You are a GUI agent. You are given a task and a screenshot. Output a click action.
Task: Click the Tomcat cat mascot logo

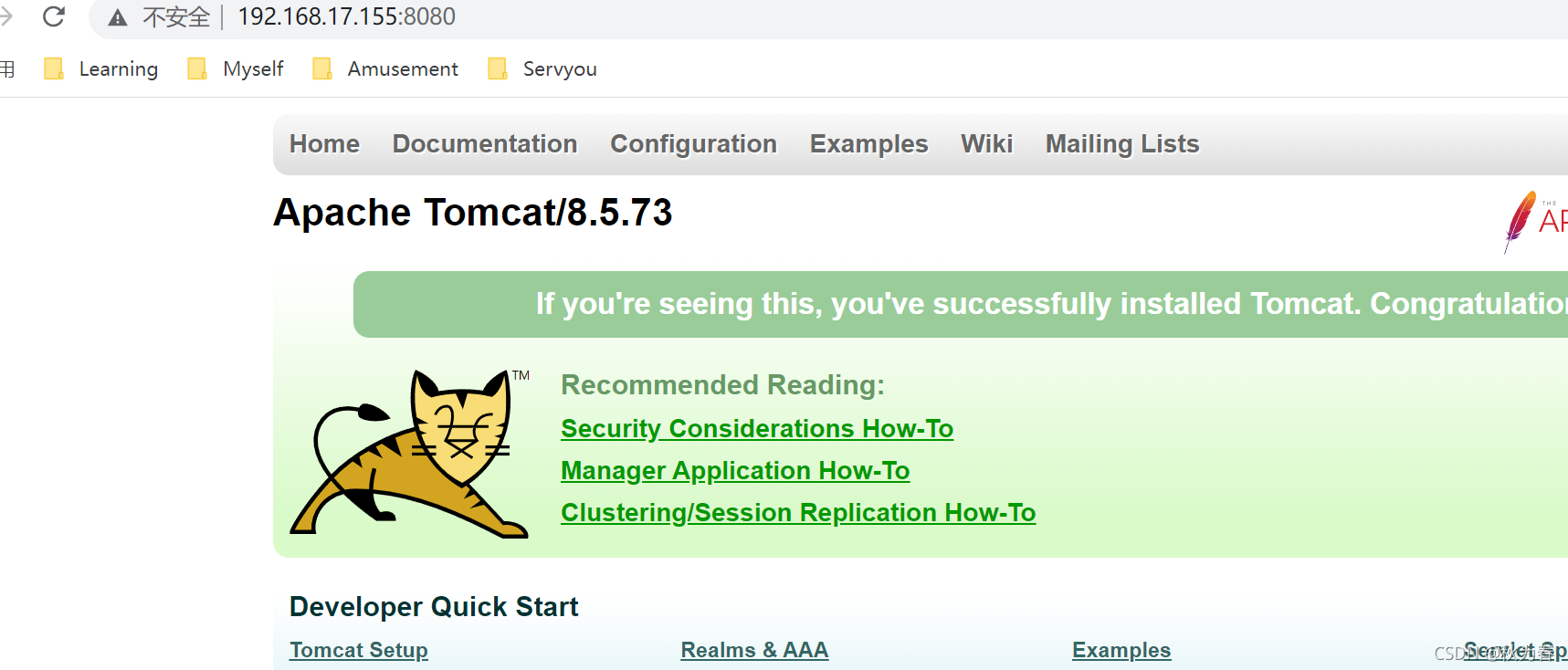point(410,454)
